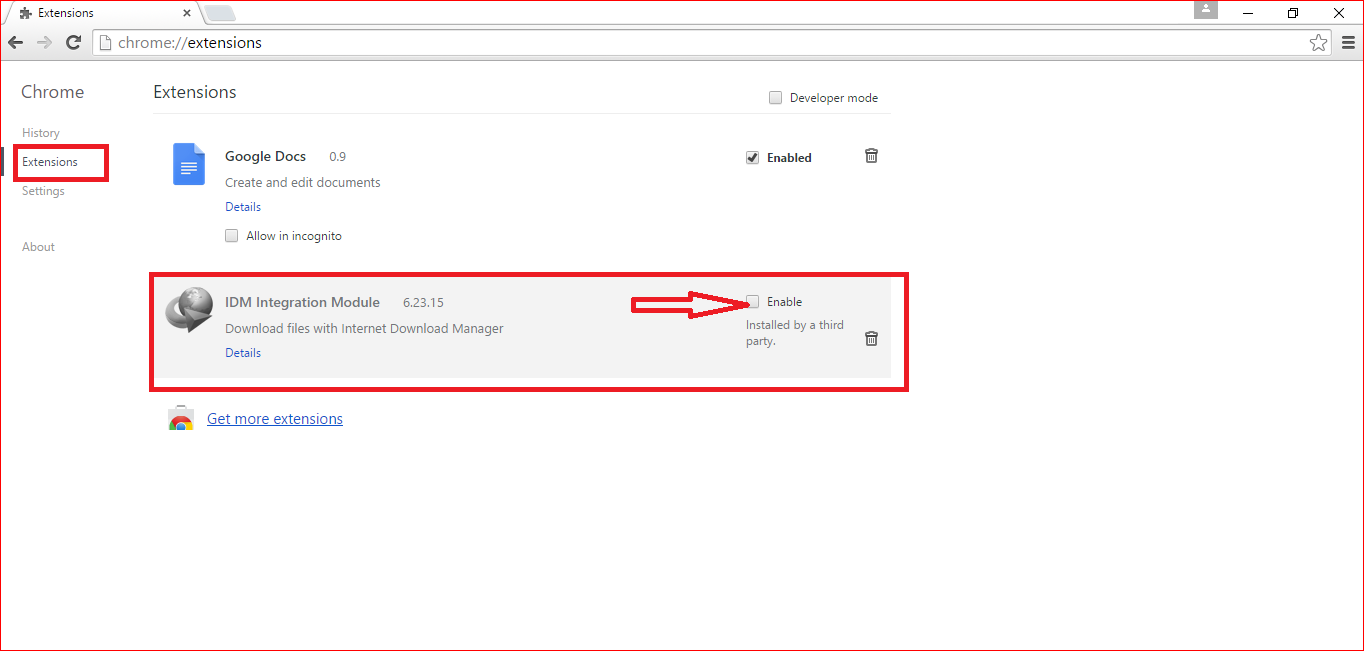Bookmark this page with the star icon
The image size is (1364, 651).
(1319, 43)
